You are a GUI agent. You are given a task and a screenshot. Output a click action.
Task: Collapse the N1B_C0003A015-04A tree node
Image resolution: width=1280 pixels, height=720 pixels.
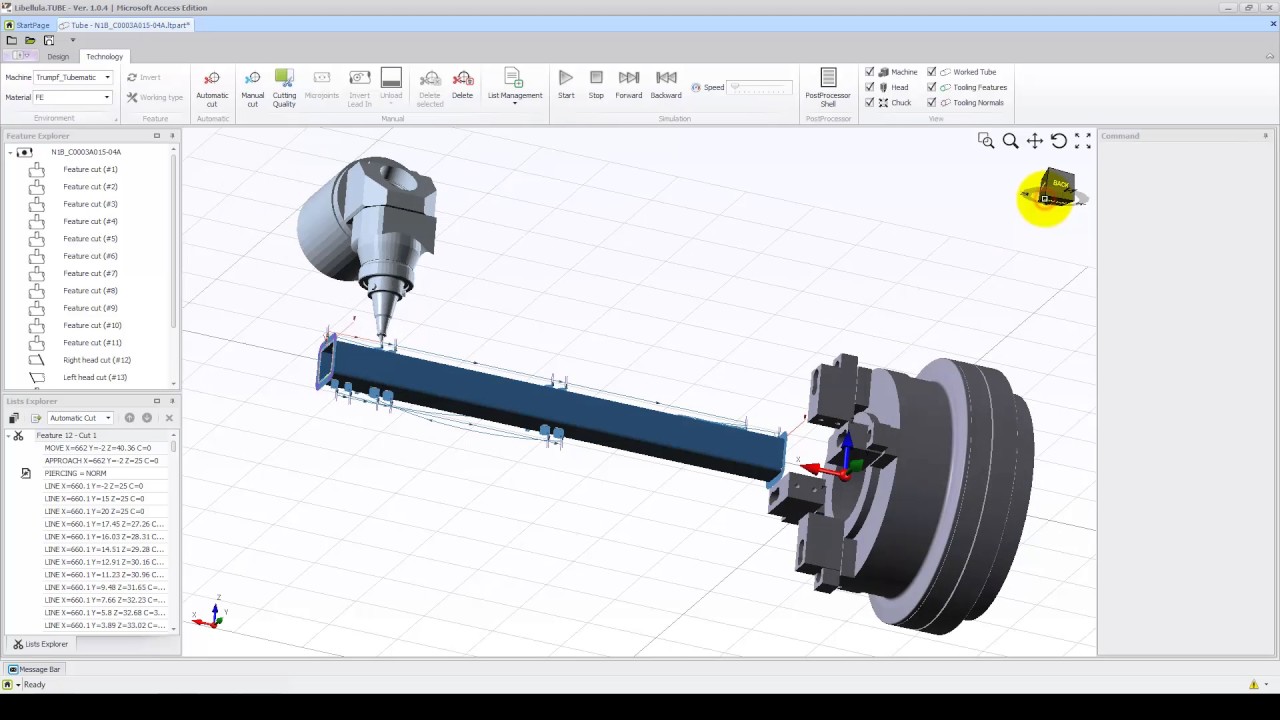tap(10, 152)
